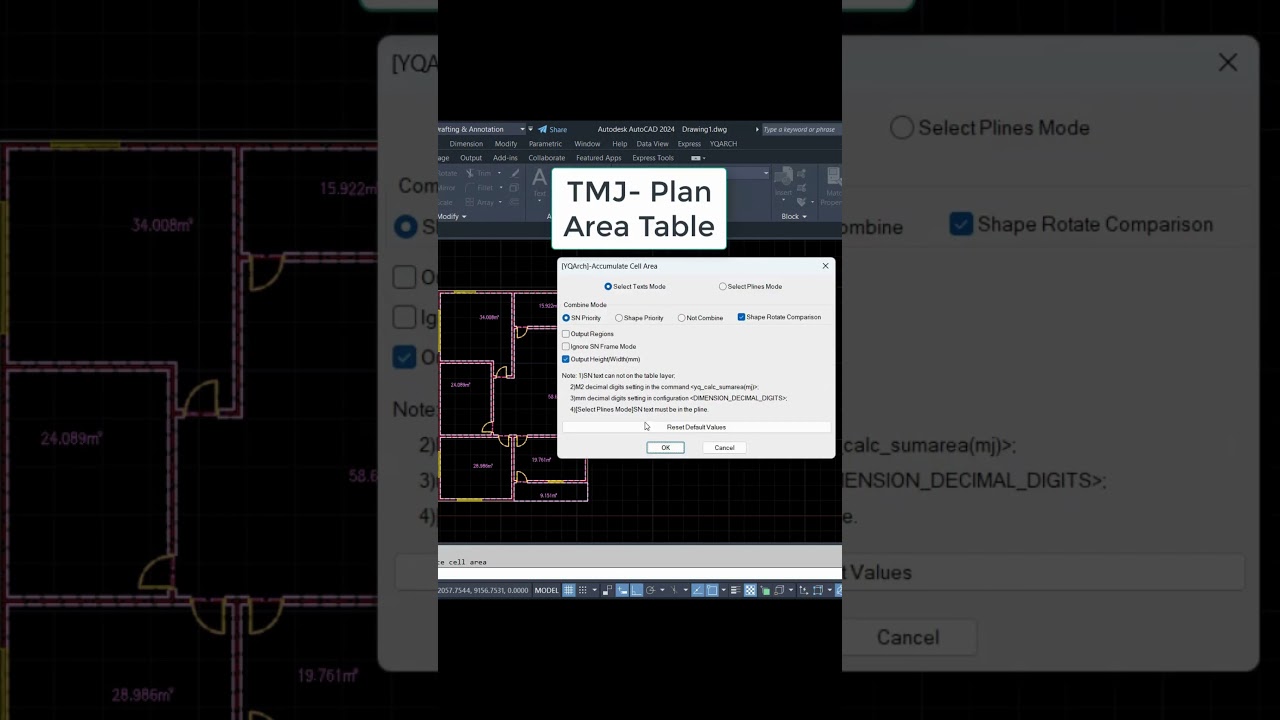The image size is (1280, 720).
Task: Click the Share paper-plane icon
Action: tap(543, 129)
